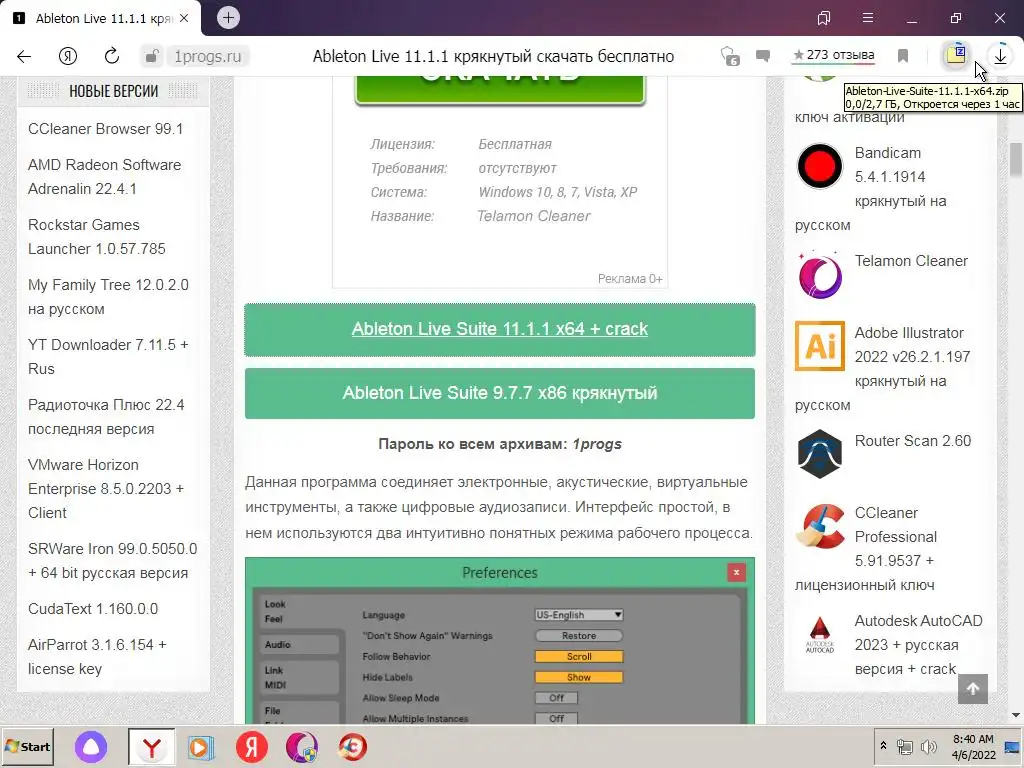Open red Я Yandex taskbar icon
Screen dimensions: 1024x768
(251, 746)
